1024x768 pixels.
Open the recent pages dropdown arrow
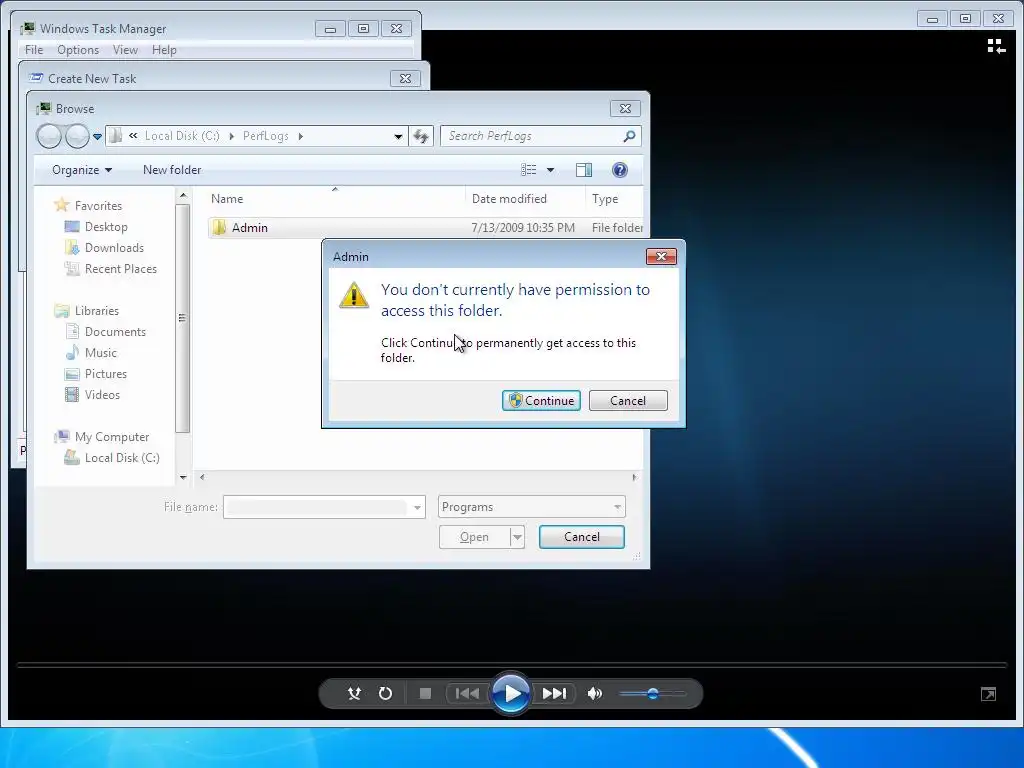[97, 136]
